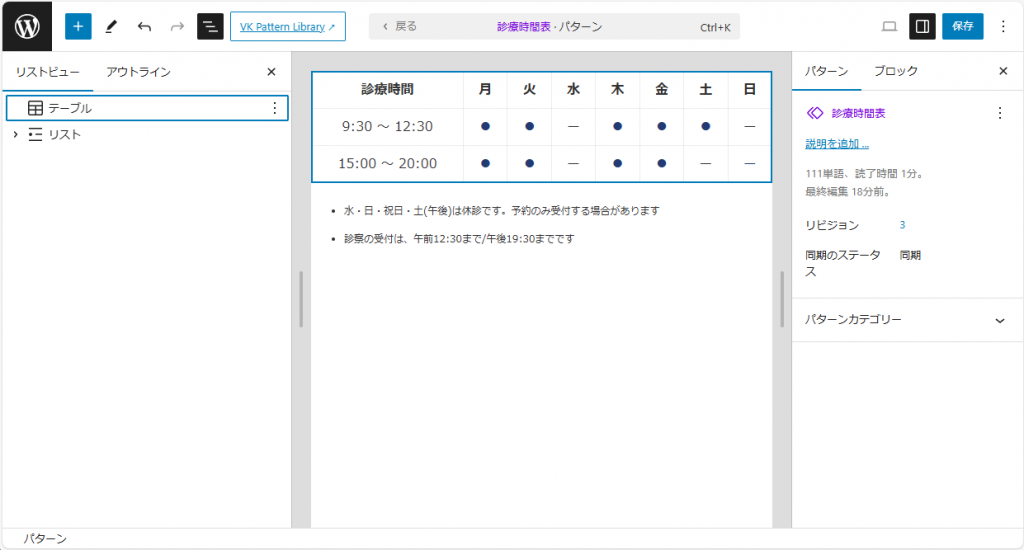
Task: Open the VK Pattern Library link
Action: pyautogui.click(x=287, y=27)
